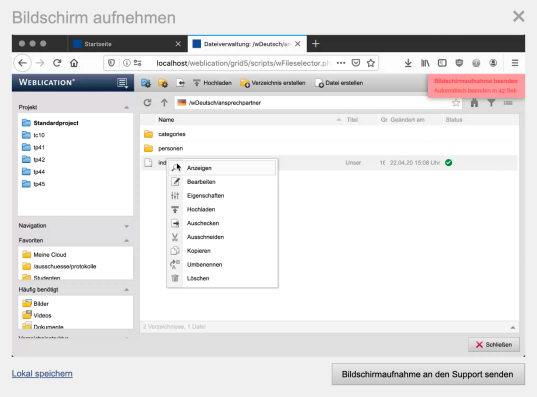Screen dimensions: 537x397
Task: Close the Bildschirm aufnehmen dialog
Action: [x=519, y=16]
